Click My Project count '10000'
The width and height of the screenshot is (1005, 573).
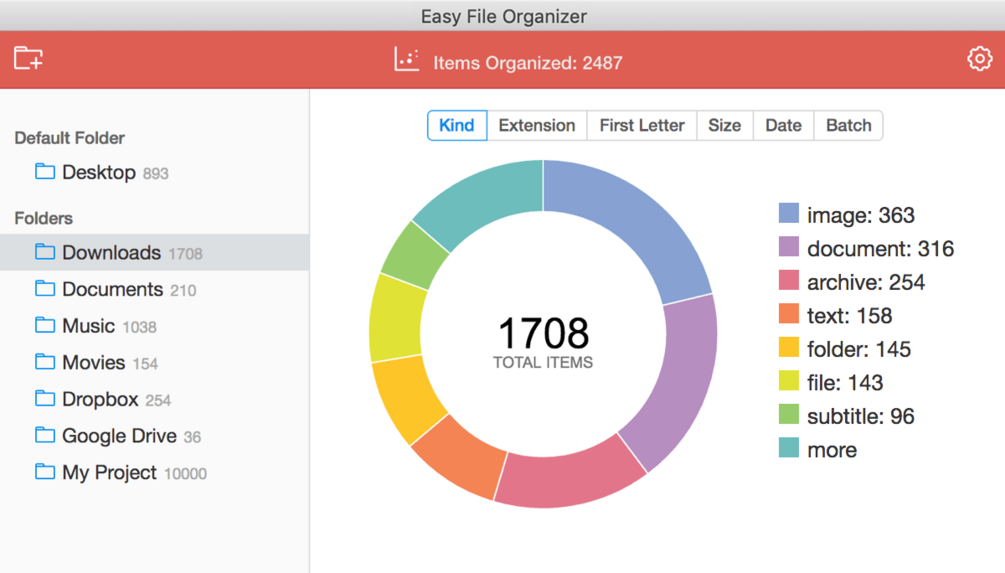185,474
